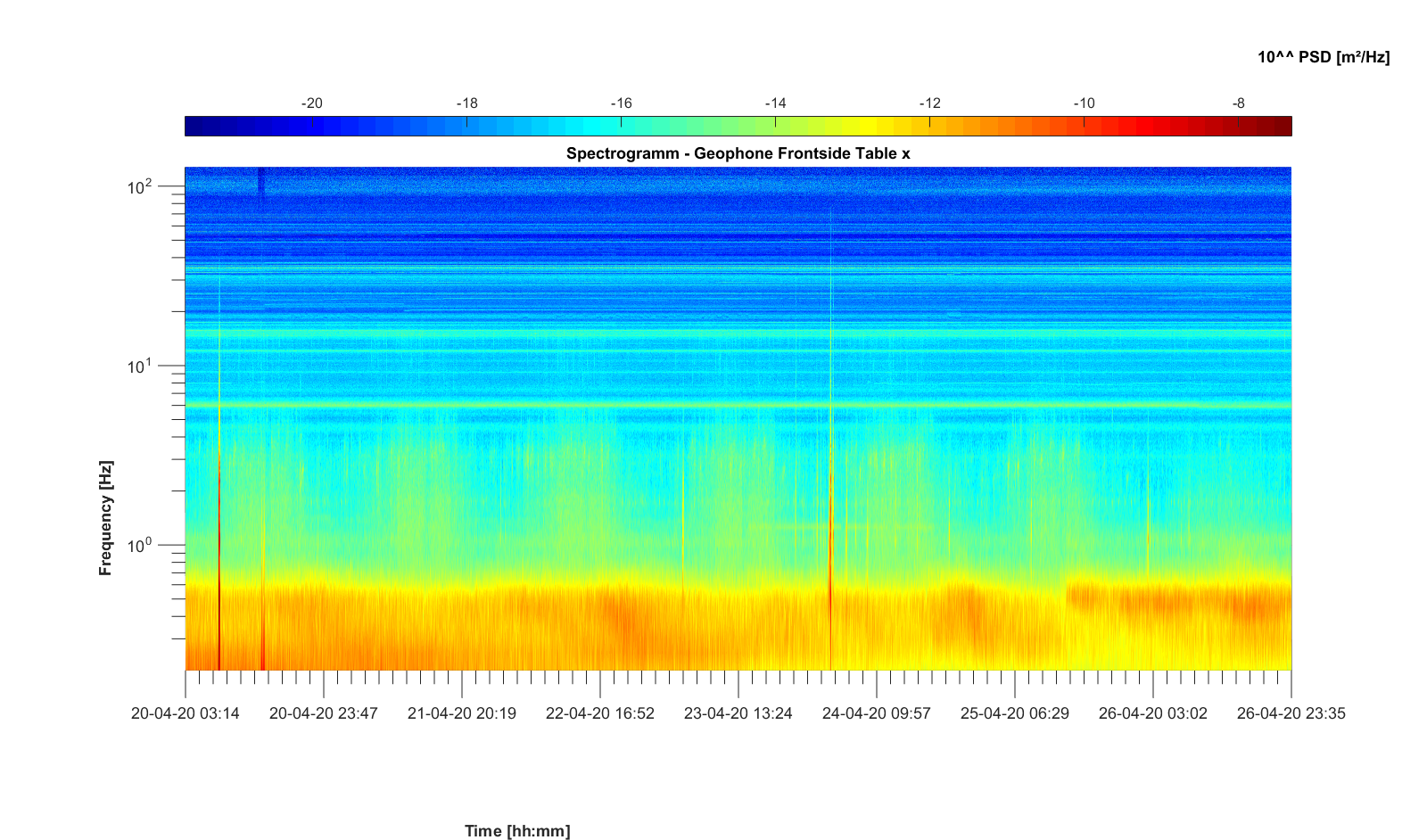Pick the -14 tick label on the colorbar
Screen dimensions: 1427x840
(x=775, y=103)
